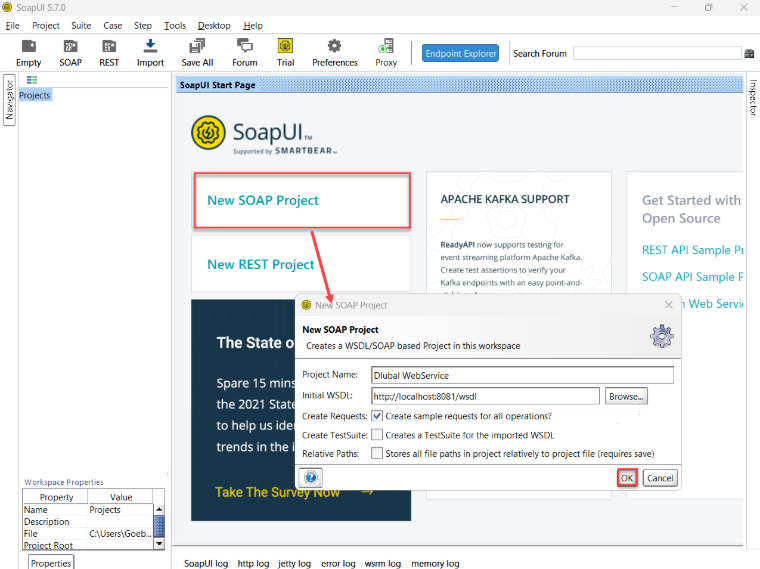Click the Browse button for WSDL
The width and height of the screenshot is (760, 569).
click(626, 396)
